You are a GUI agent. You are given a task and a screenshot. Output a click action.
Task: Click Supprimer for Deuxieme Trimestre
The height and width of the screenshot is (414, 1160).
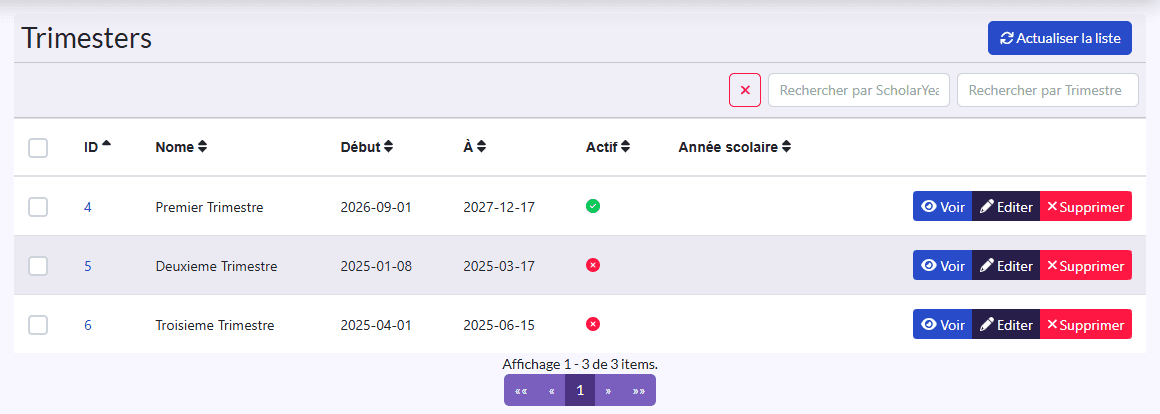pos(1086,265)
